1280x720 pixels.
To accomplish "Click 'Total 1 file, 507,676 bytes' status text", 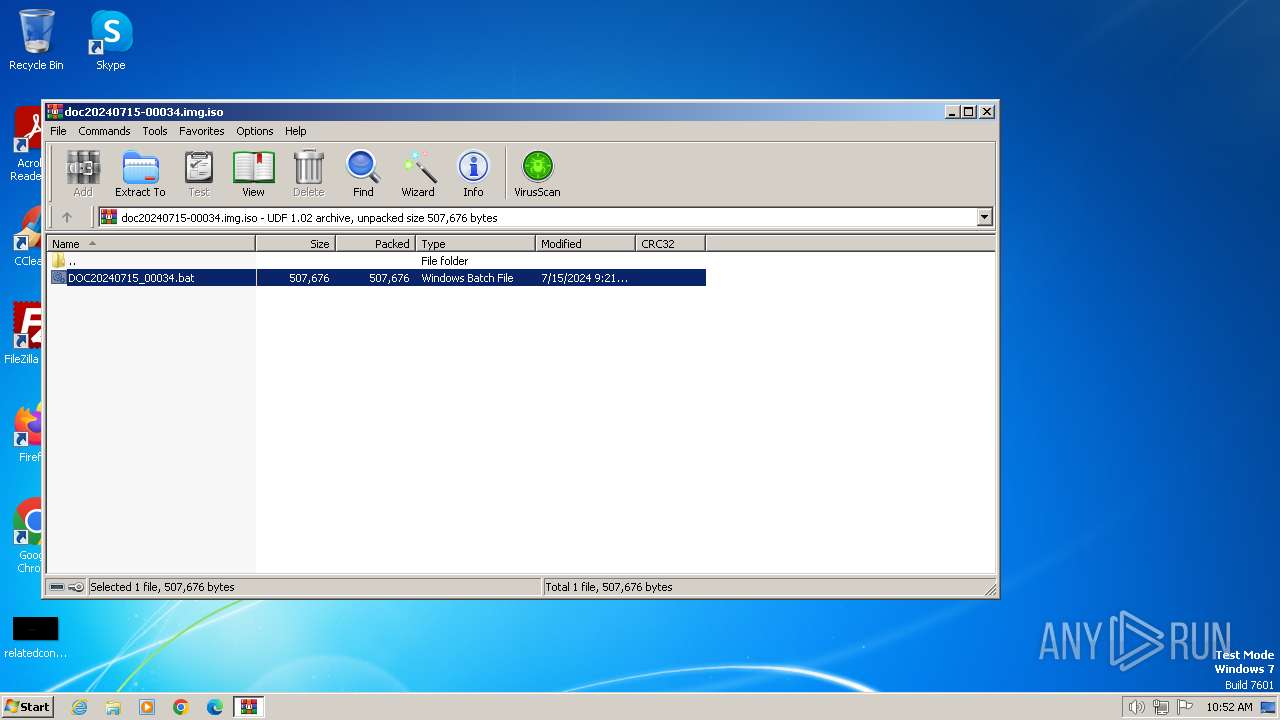I will coord(609,587).
